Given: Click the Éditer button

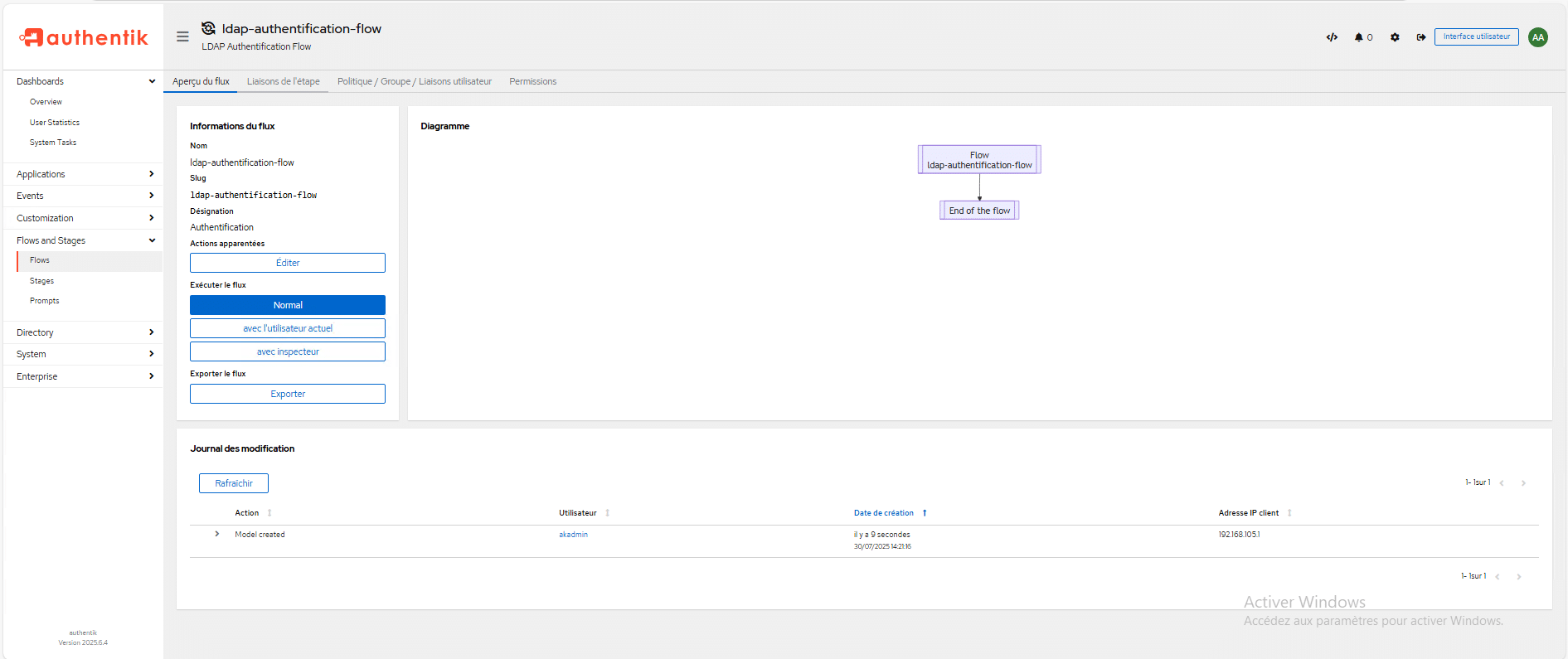Looking at the screenshot, I should [288, 263].
